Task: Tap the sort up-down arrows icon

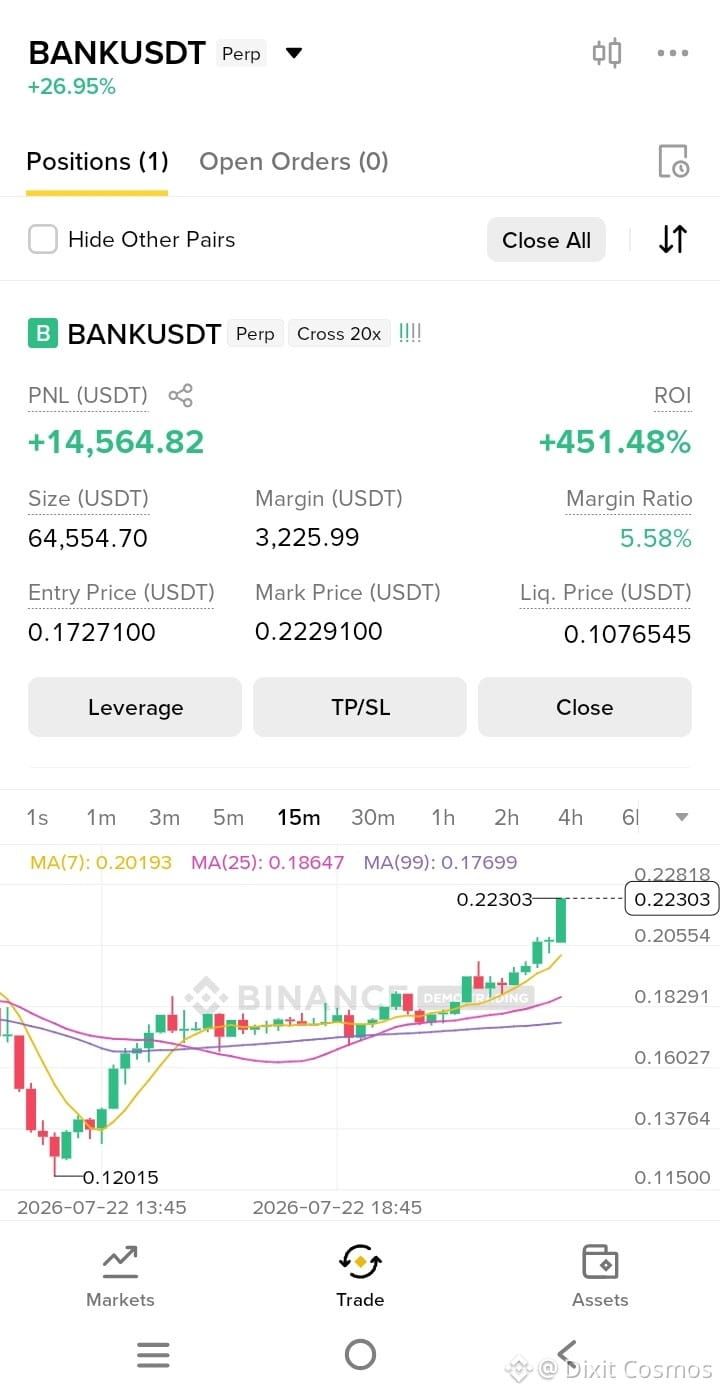Action: click(x=673, y=240)
